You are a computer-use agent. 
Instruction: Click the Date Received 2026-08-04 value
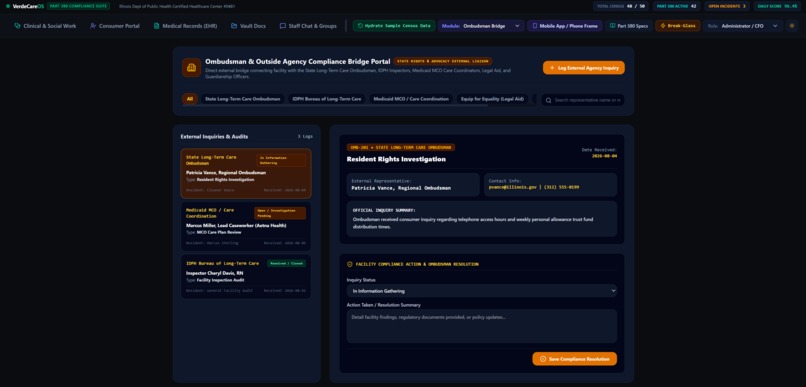[604, 155]
